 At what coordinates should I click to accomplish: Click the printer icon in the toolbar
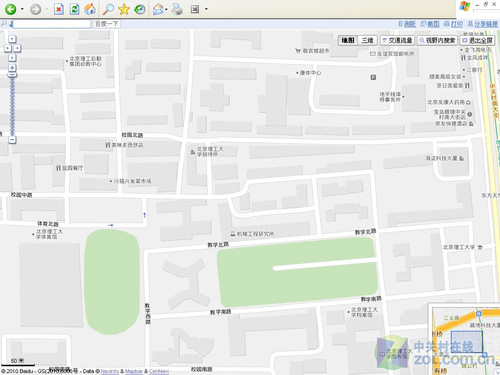tap(177, 9)
